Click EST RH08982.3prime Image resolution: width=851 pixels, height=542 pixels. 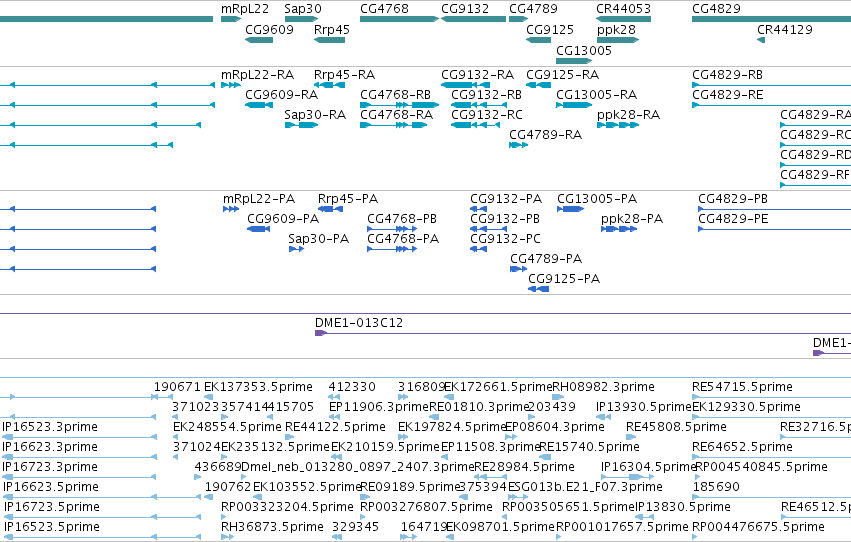(558, 398)
